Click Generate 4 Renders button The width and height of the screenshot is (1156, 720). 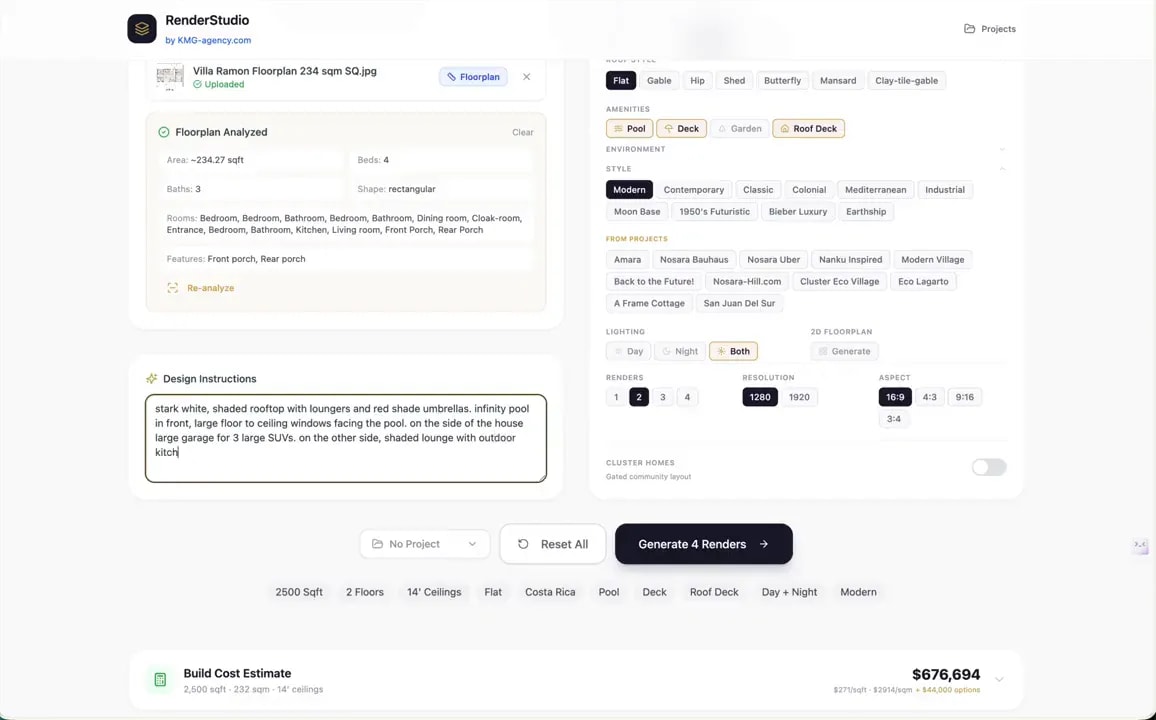pos(703,544)
